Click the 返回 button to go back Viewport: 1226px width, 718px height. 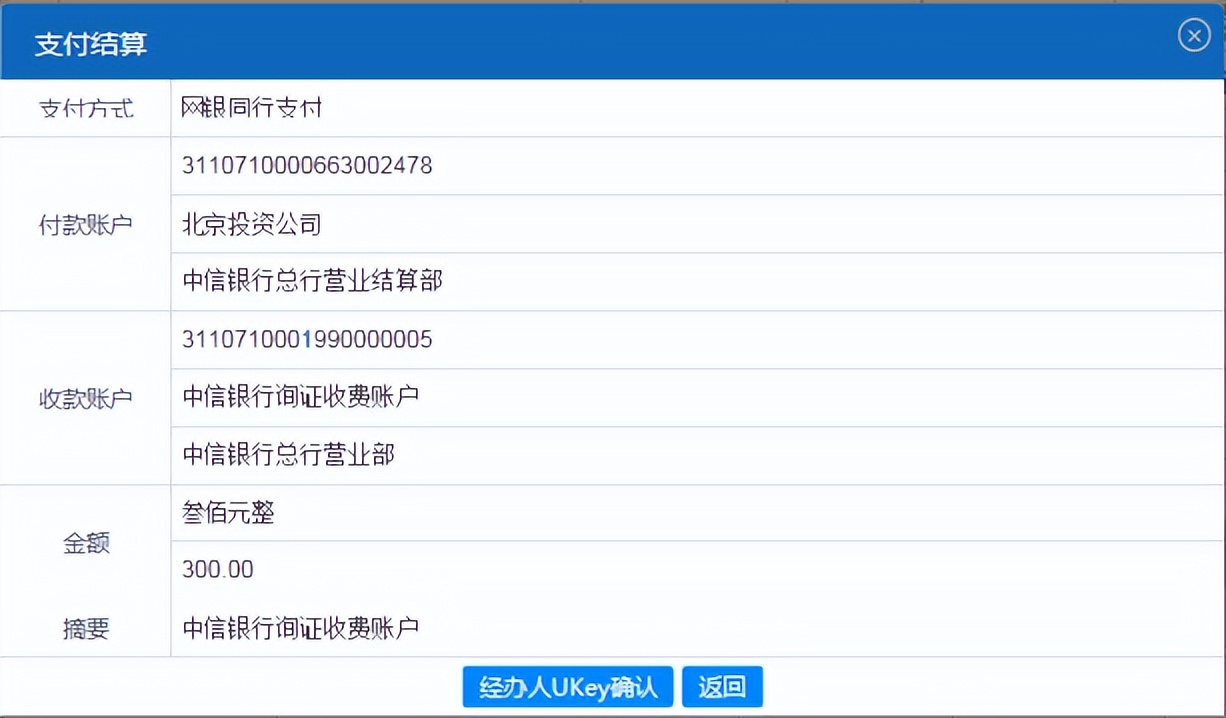(x=722, y=687)
